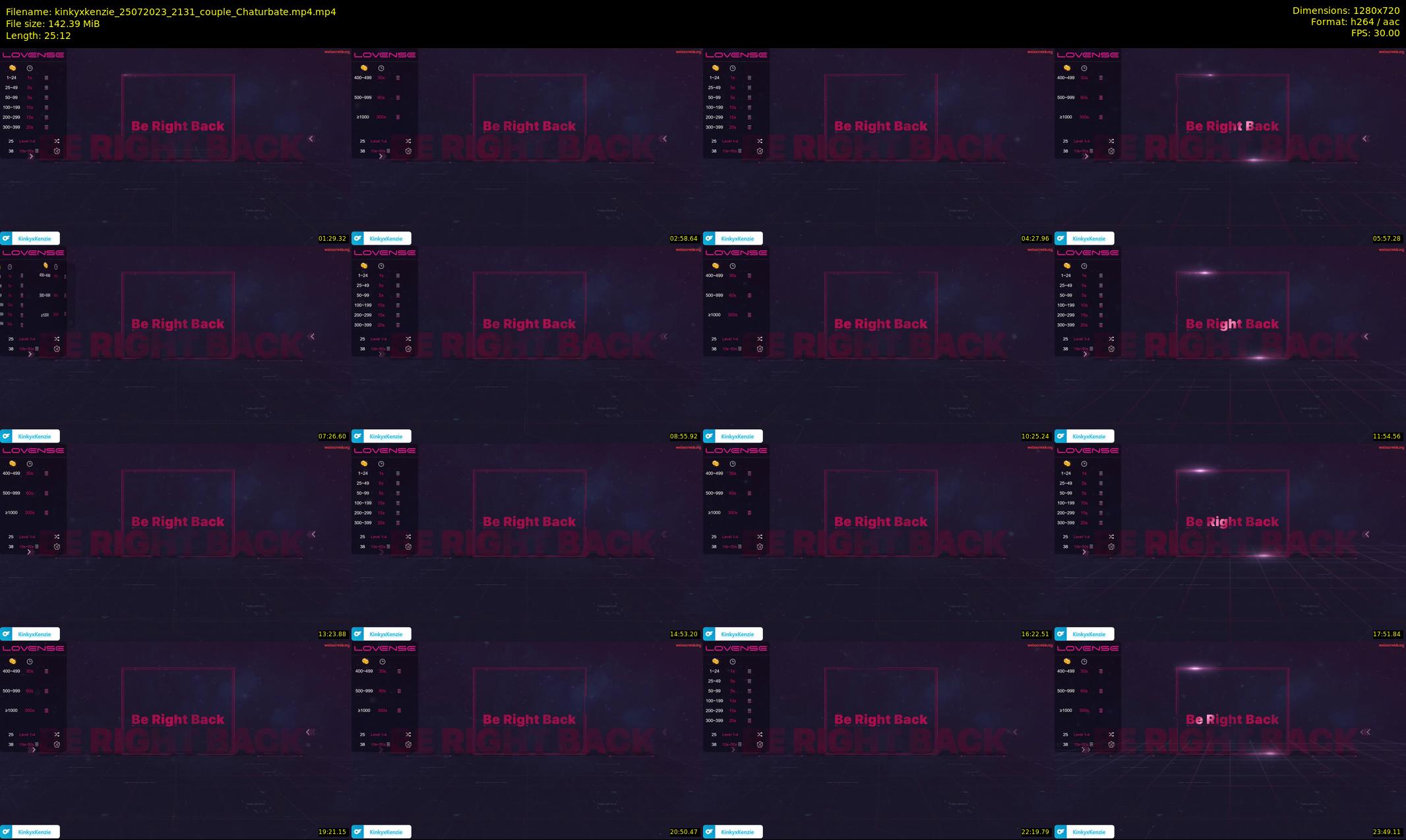Select the 400~499 tip row in the 16:22.51 frame
The height and width of the screenshot is (840, 1406).
tap(714, 473)
